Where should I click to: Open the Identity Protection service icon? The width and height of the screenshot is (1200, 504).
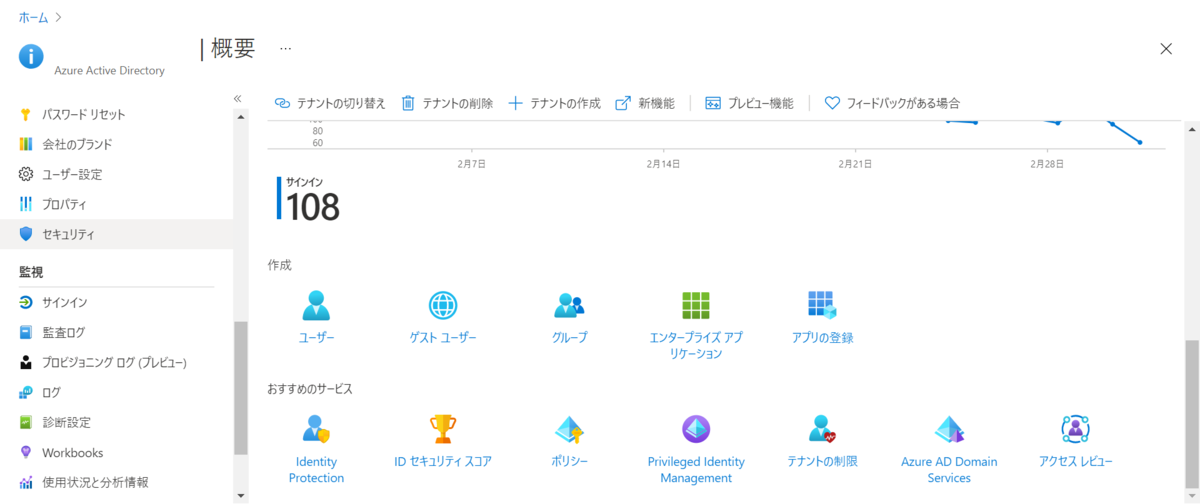[316, 430]
